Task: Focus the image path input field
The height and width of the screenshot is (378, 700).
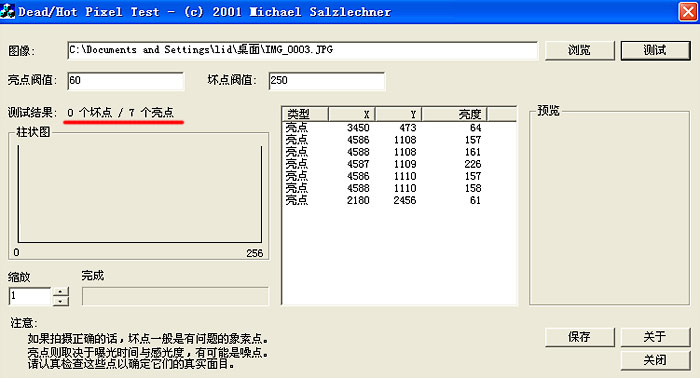Action: point(303,50)
